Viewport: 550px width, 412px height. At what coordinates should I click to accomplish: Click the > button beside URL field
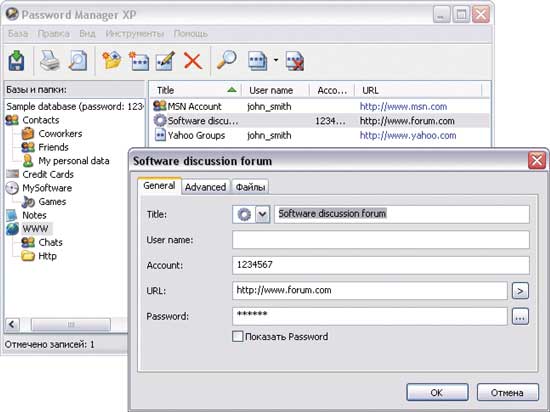click(520, 291)
